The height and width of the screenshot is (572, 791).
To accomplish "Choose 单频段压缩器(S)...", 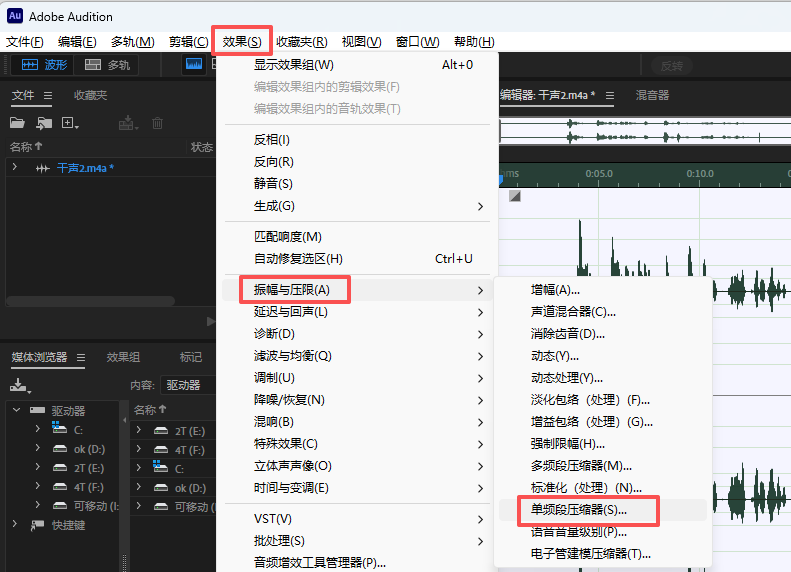I will coord(603,510).
